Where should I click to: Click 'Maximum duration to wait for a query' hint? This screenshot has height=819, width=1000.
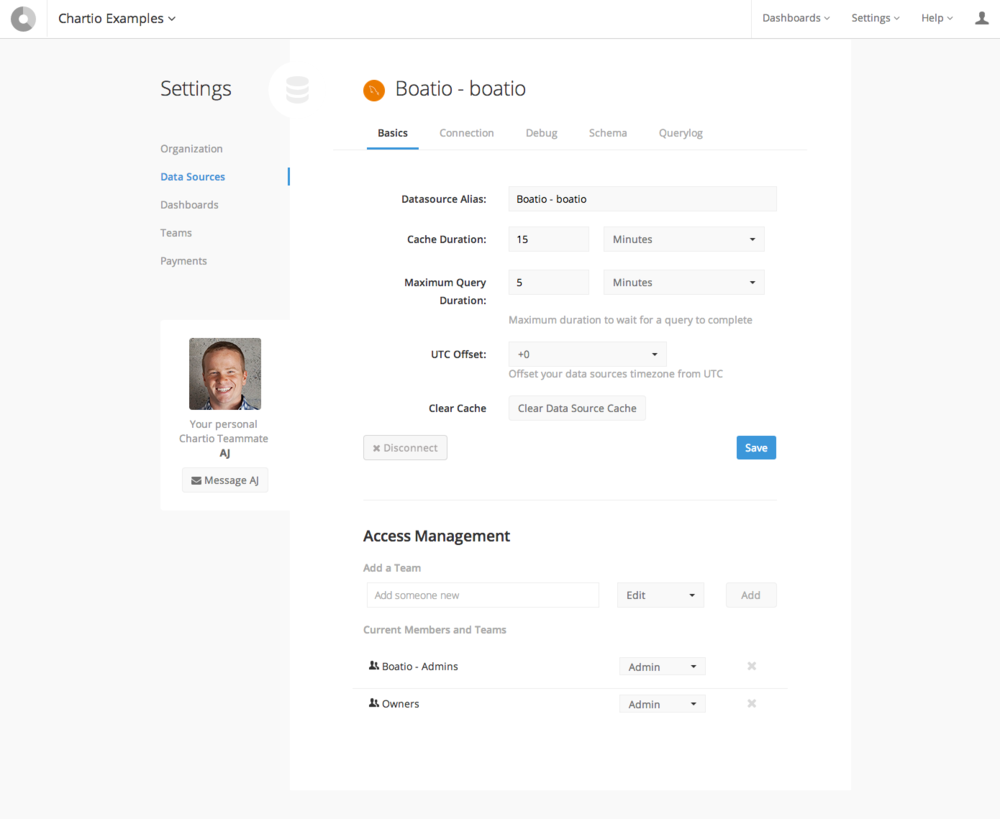point(630,320)
